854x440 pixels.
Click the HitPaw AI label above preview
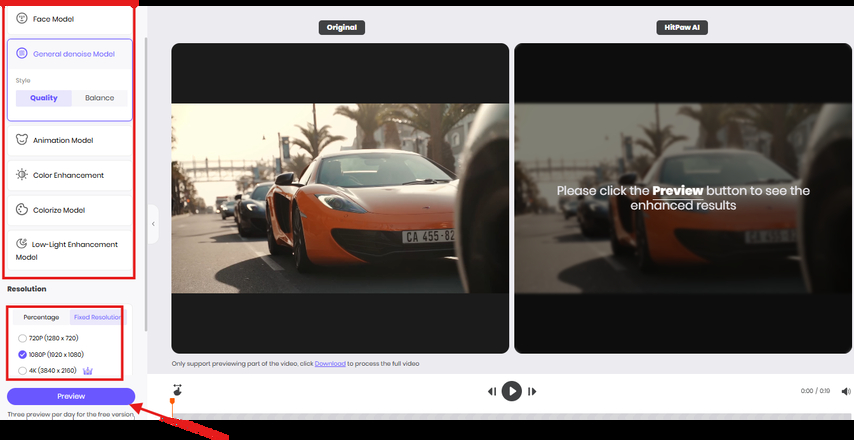point(682,27)
